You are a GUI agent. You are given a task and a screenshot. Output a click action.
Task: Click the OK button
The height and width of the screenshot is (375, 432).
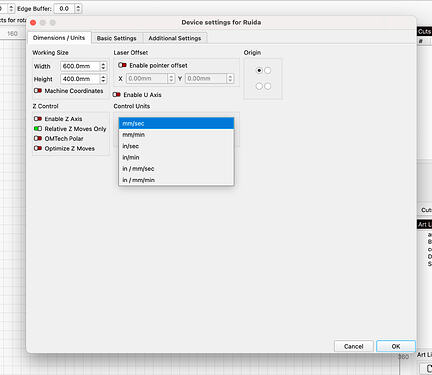396,346
